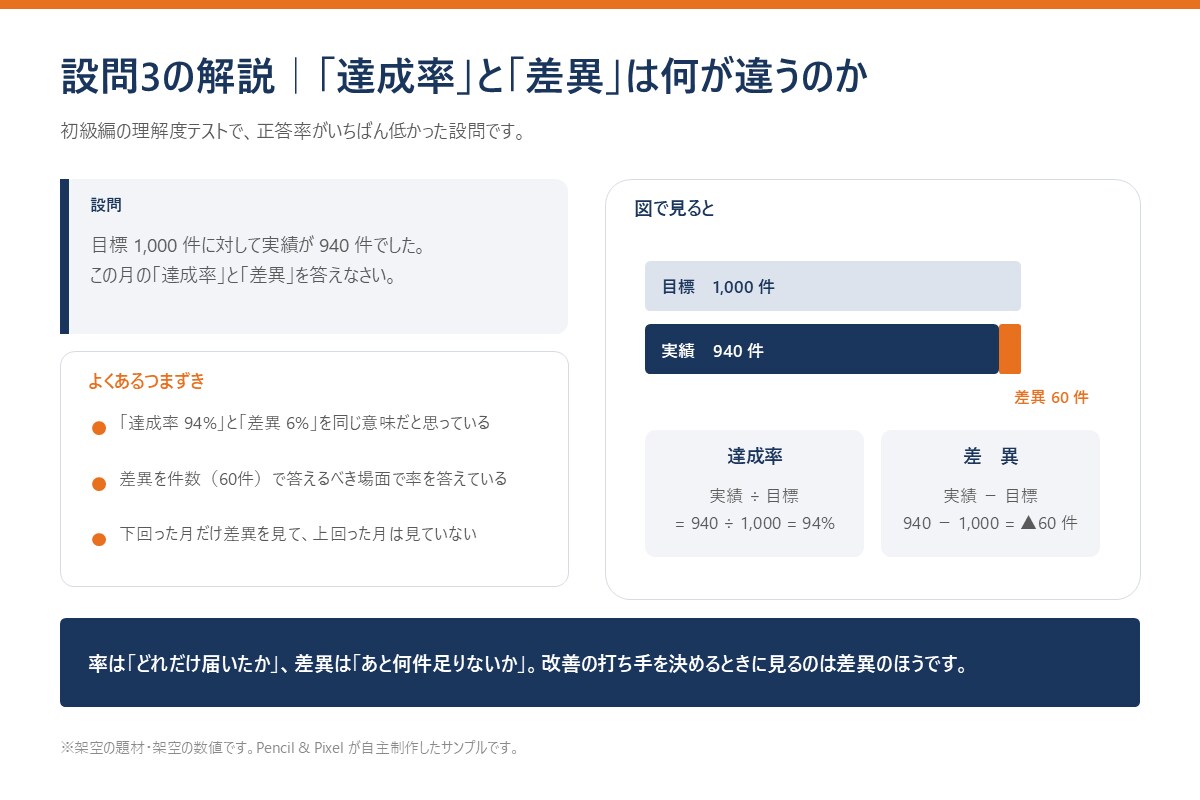The height and width of the screenshot is (800, 1200).
Task: Select bullet 差異を件数（60件）で答えるべき場面で率を答えている
Action: tap(313, 478)
